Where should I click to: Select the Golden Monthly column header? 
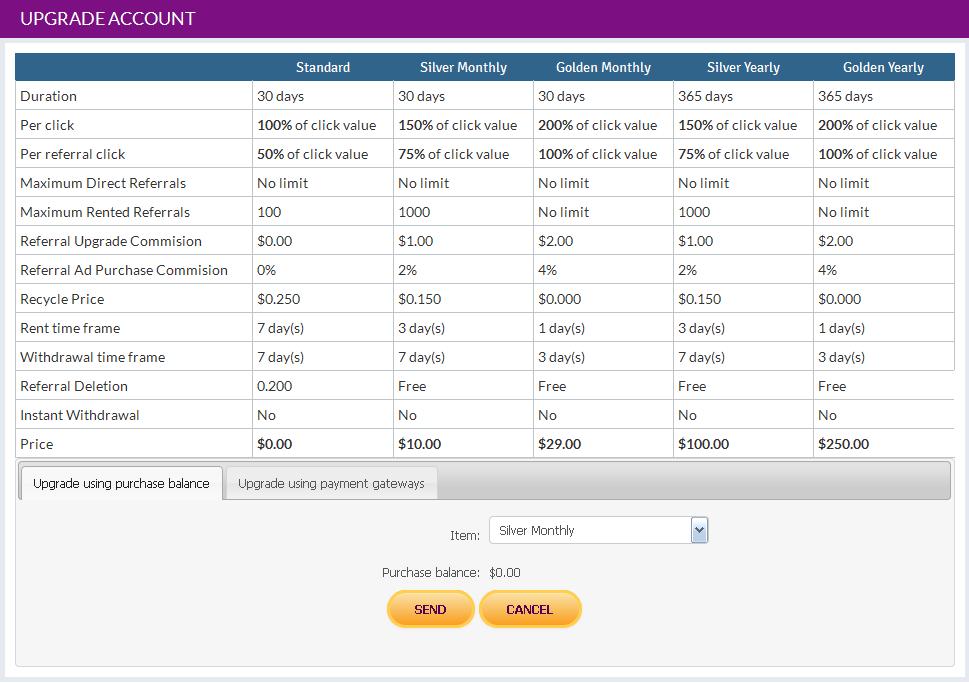[603, 67]
